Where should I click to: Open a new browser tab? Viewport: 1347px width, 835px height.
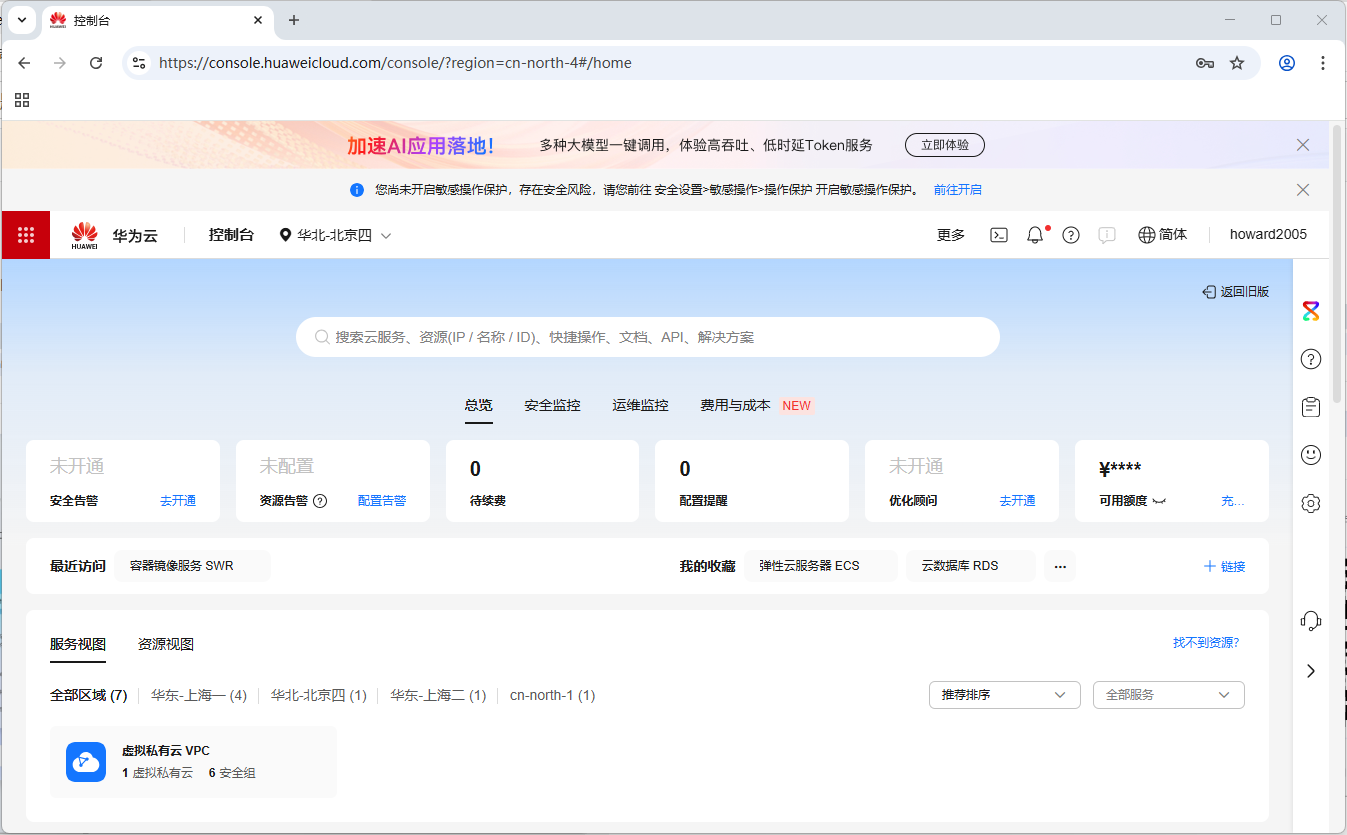[x=294, y=20]
